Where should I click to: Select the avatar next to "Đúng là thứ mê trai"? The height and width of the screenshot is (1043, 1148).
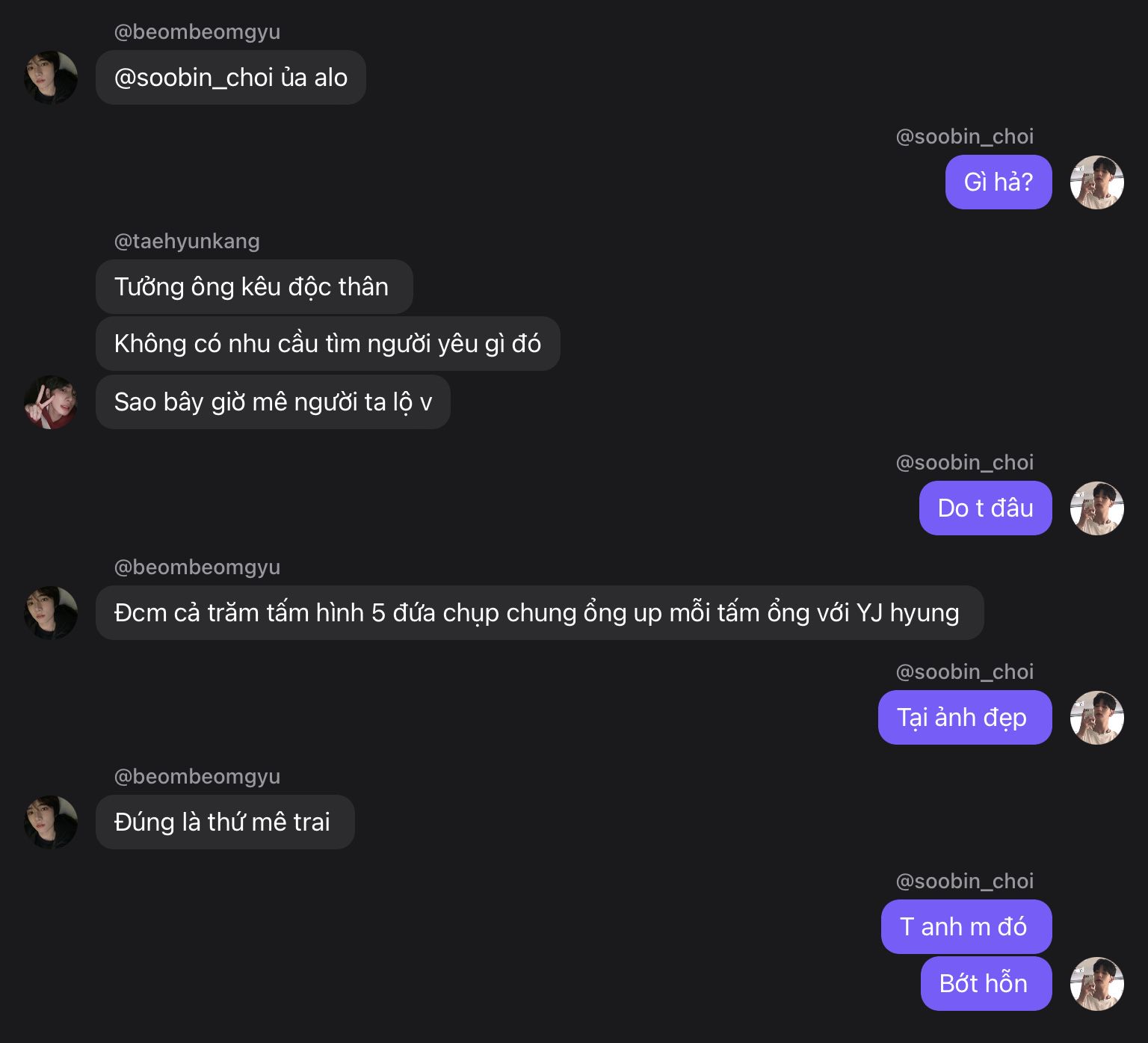pyautogui.click(x=51, y=822)
